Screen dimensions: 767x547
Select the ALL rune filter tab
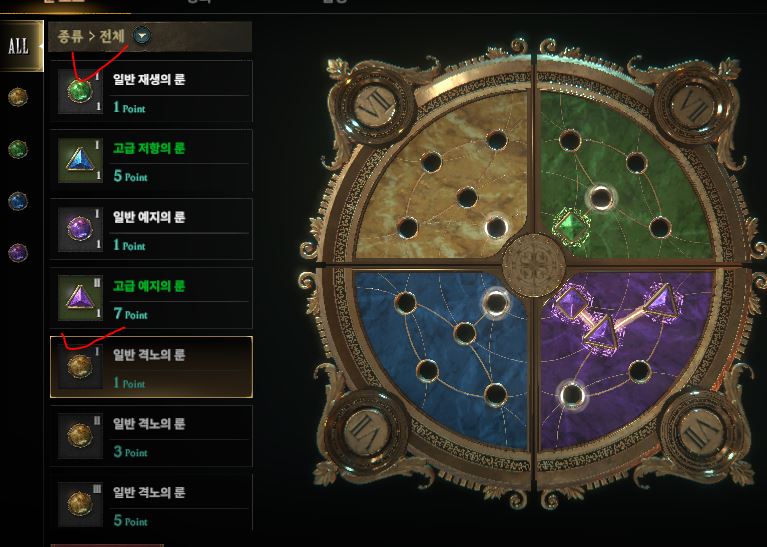coord(20,46)
